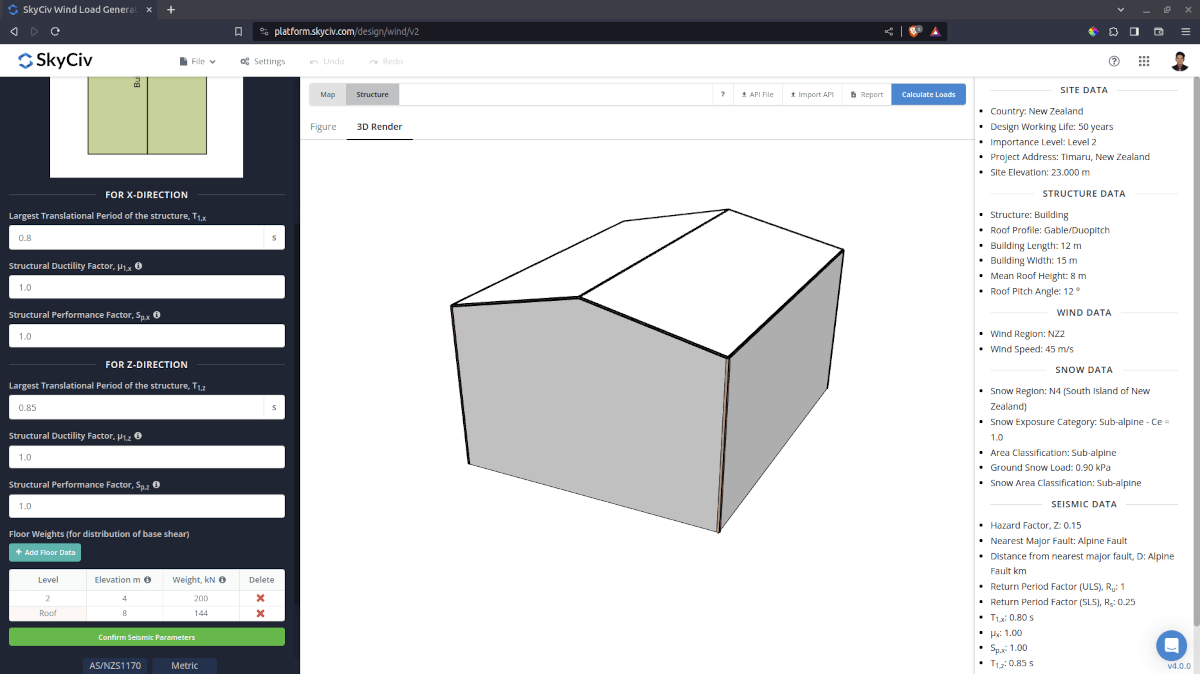Screen dimensions: 1200x674
Task: Click the user profile avatar
Action: click(x=1180, y=61)
